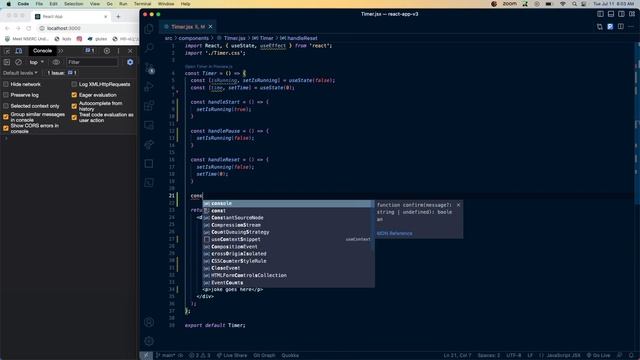This screenshot has width=640, height=360.
Task: Click the console Filter input field
Action: [x=92, y=62]
